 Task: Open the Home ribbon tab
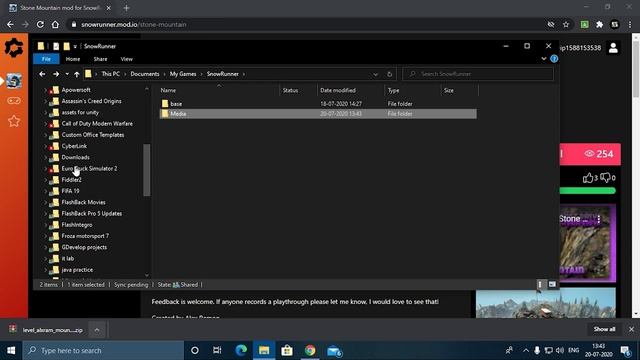coord(73,59)
